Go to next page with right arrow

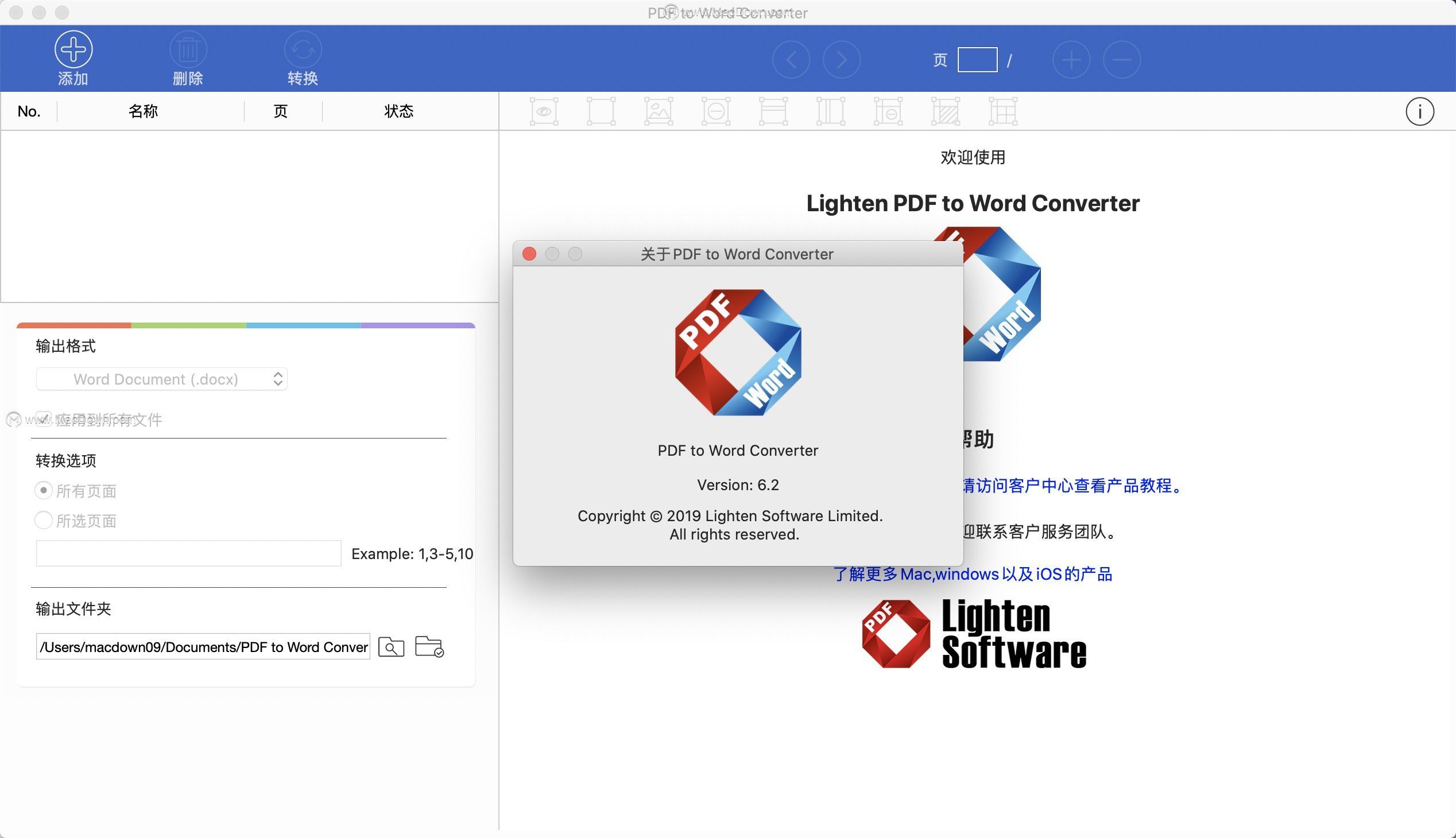[842, 59]
